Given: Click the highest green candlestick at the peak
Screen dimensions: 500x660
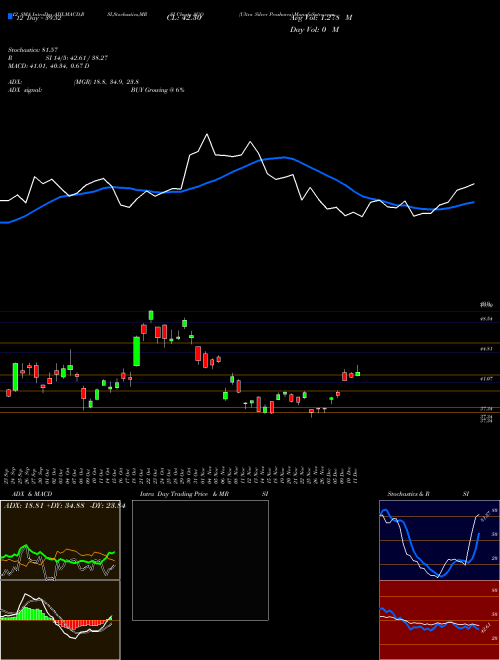Looking at the screenshot, I should tap(151, 315).
